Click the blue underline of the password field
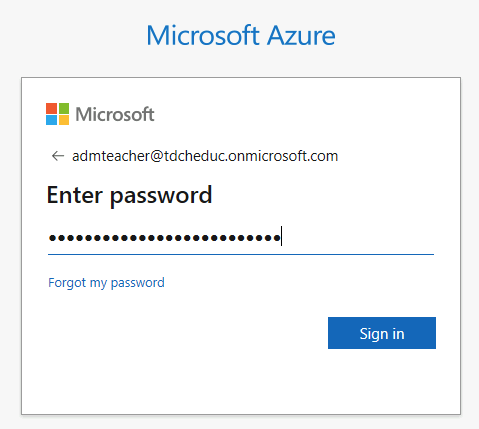 coord(241,254)
